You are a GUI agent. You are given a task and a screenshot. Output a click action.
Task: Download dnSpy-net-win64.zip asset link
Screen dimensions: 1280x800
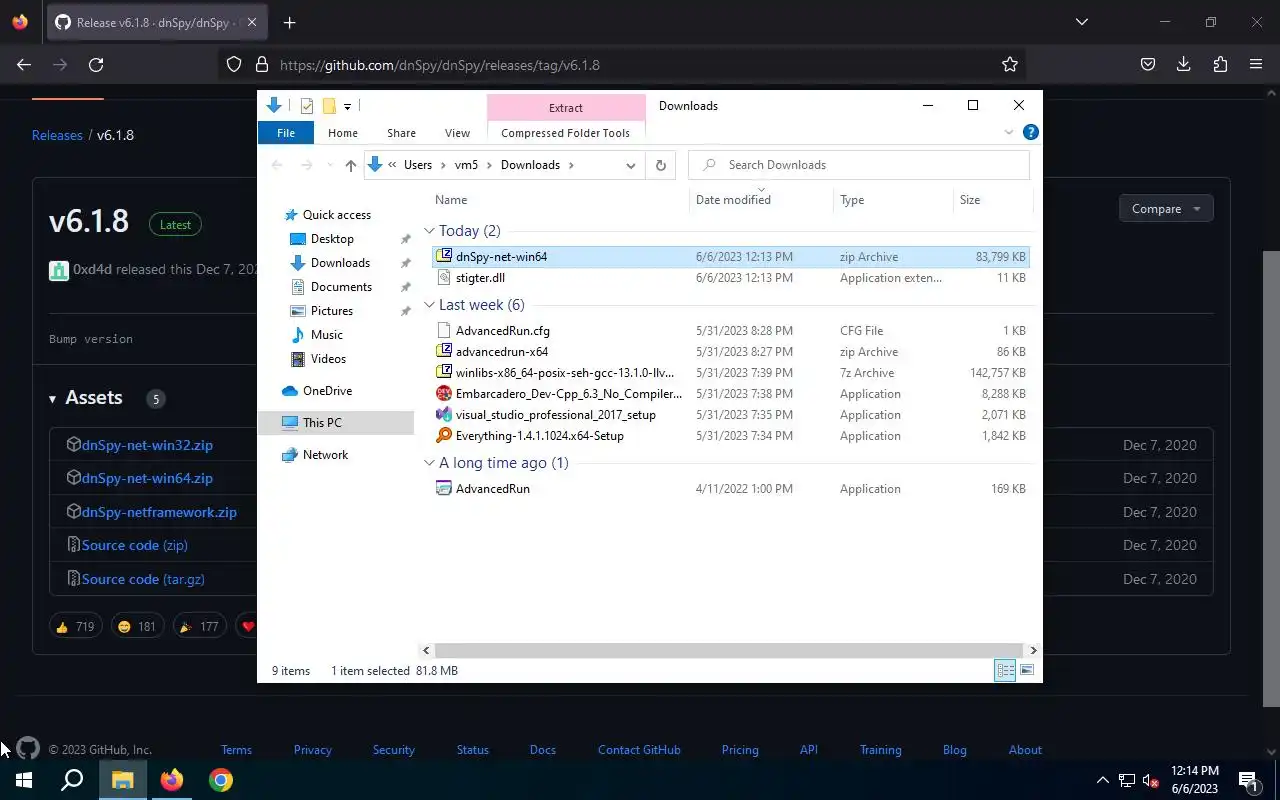click(147, 478)
